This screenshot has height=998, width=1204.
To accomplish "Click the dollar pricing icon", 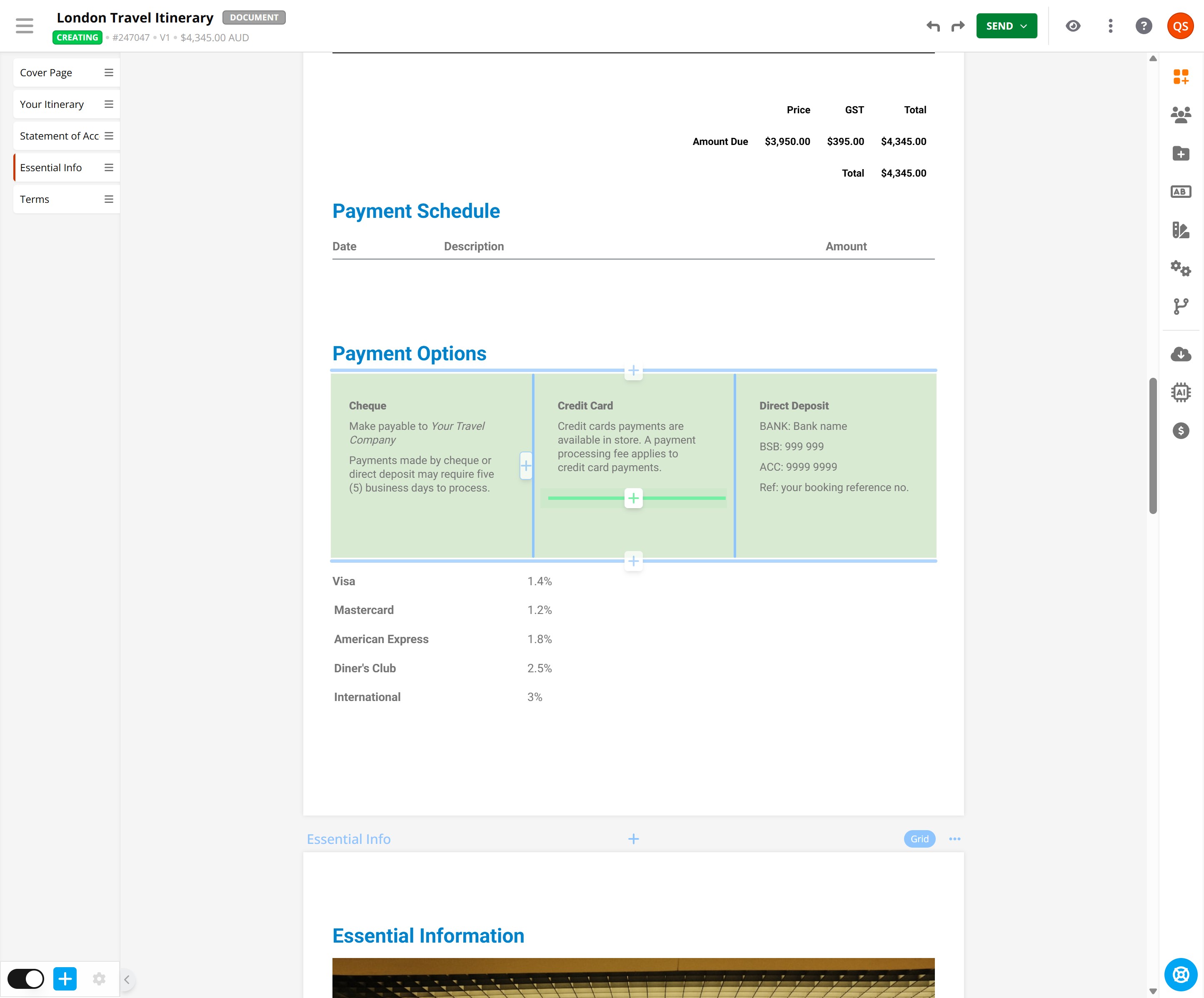I will coord(1180,431).
